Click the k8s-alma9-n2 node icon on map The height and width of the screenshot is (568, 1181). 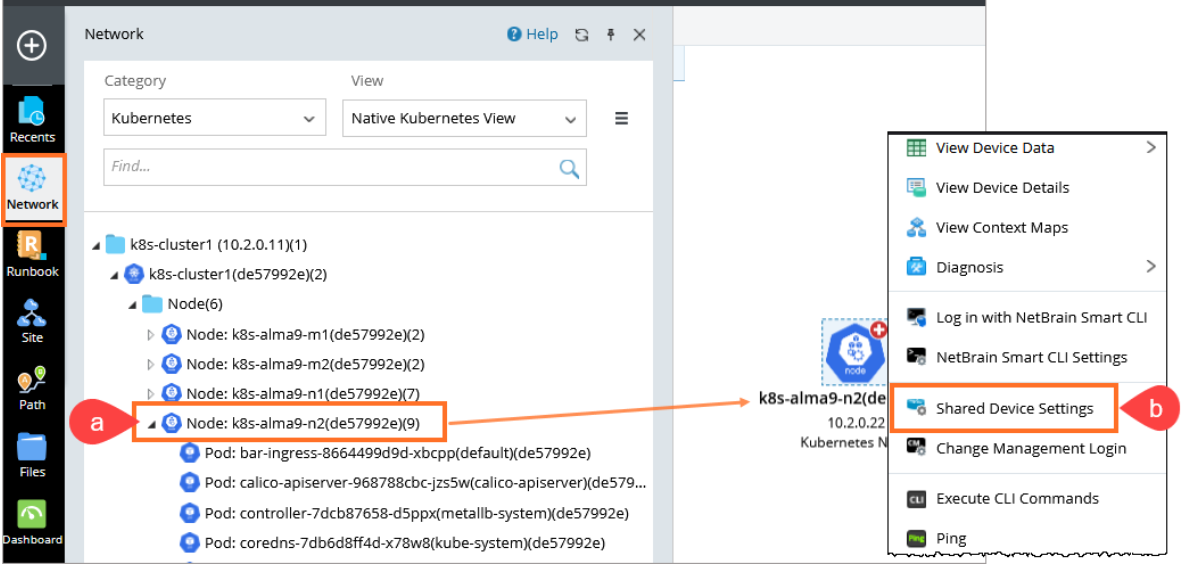point(855,353)
